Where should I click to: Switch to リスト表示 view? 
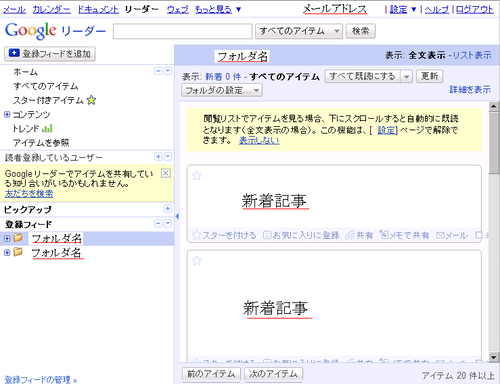click(472, 55)
